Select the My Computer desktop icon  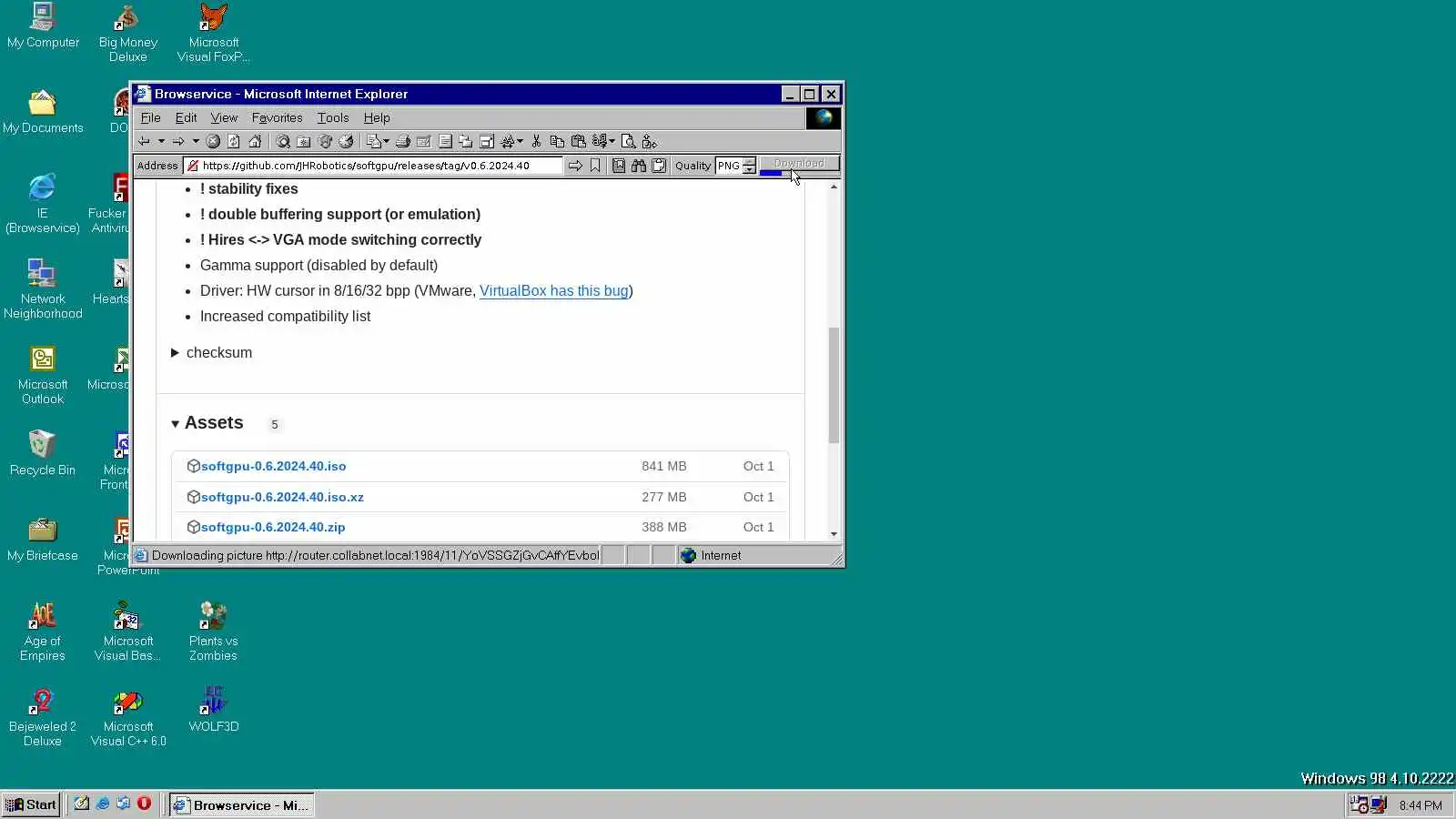coord(43,25)
